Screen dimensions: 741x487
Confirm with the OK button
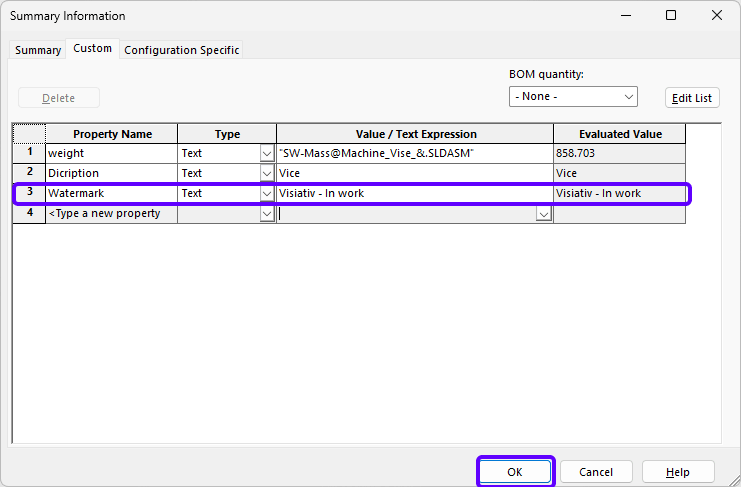point(515,471)
